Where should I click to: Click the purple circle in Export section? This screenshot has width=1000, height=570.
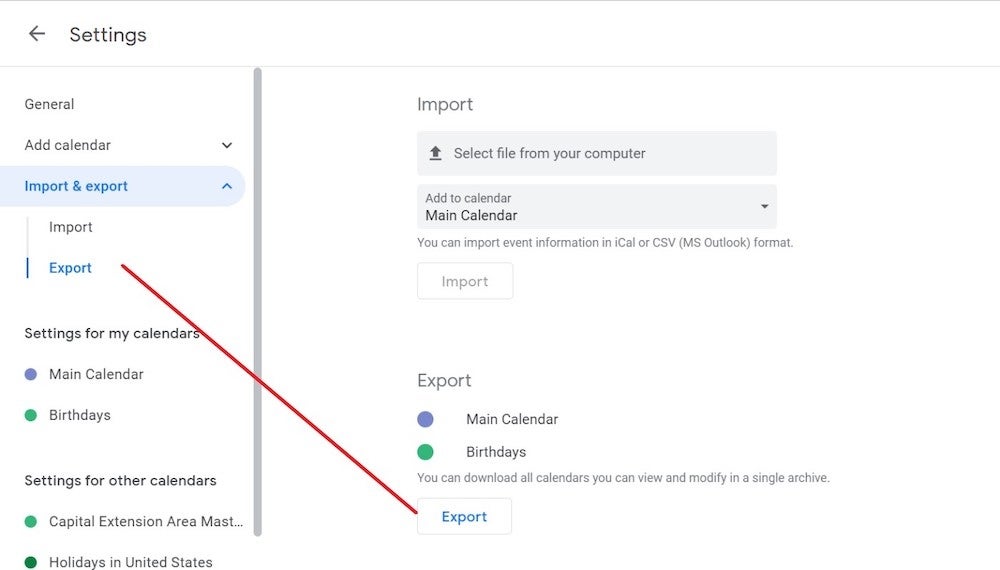click(x=425, y=419)
